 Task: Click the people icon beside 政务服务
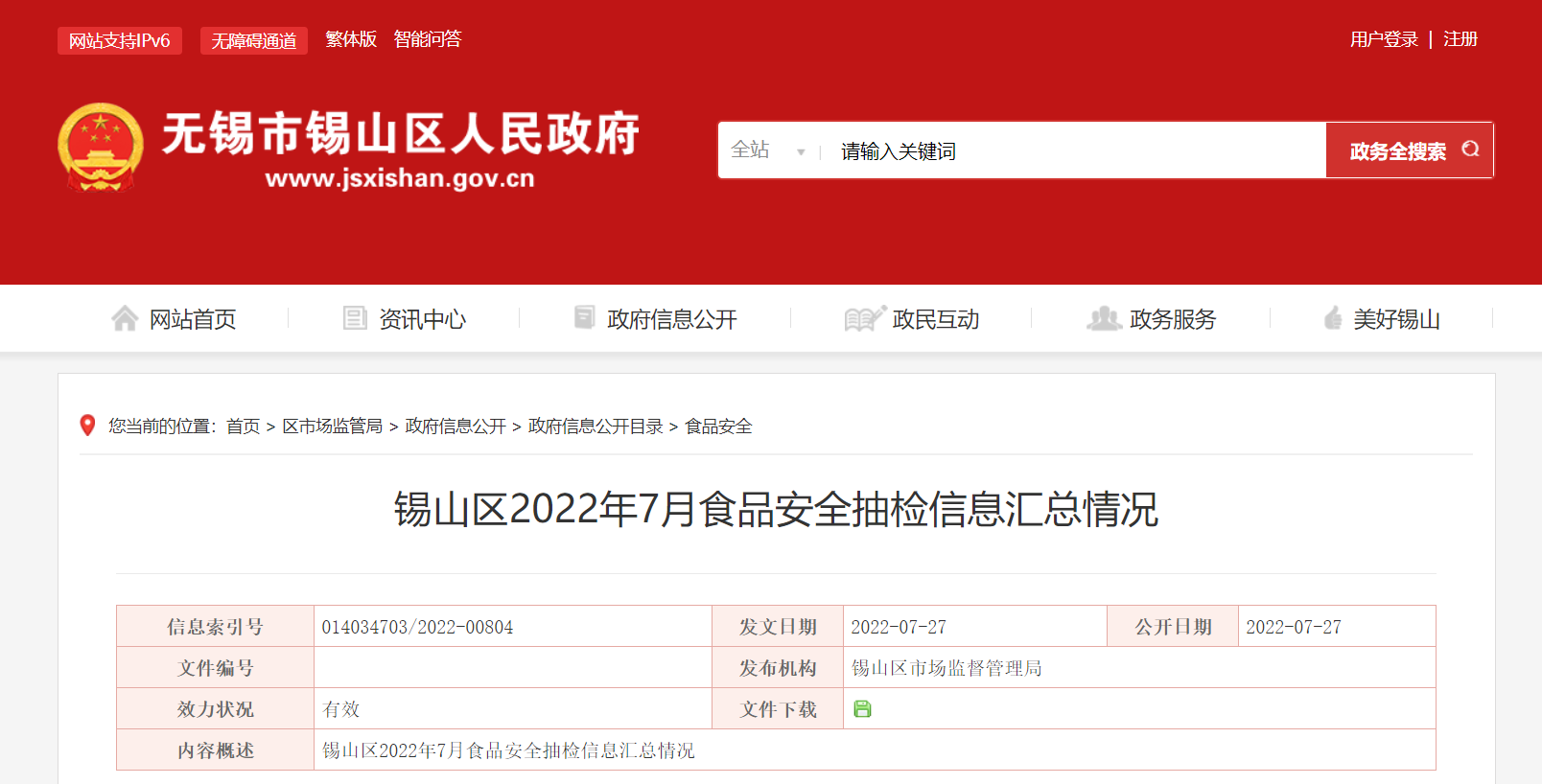coord(1104,318)
